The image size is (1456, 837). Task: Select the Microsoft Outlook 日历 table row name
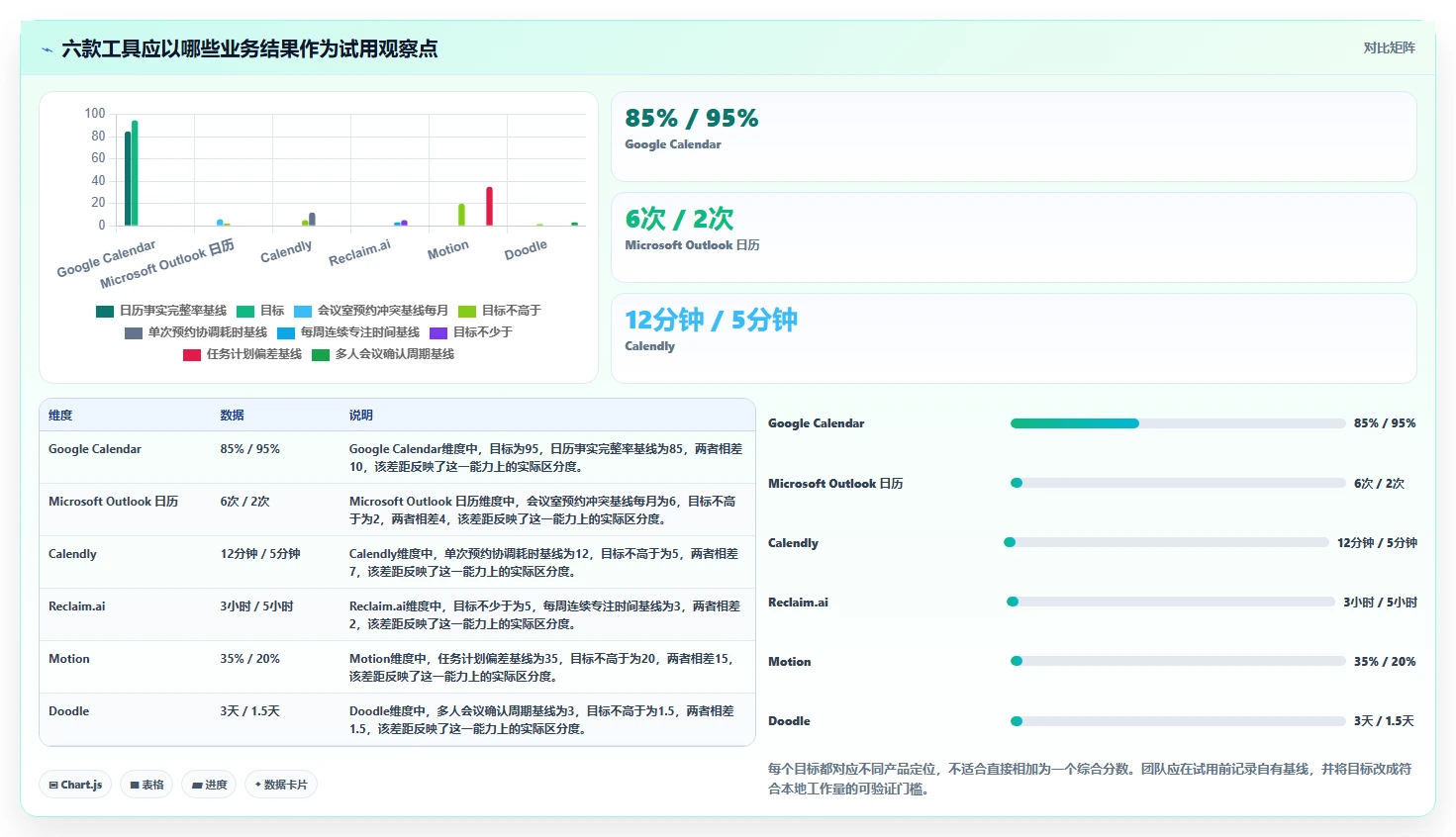click(114, 502)
